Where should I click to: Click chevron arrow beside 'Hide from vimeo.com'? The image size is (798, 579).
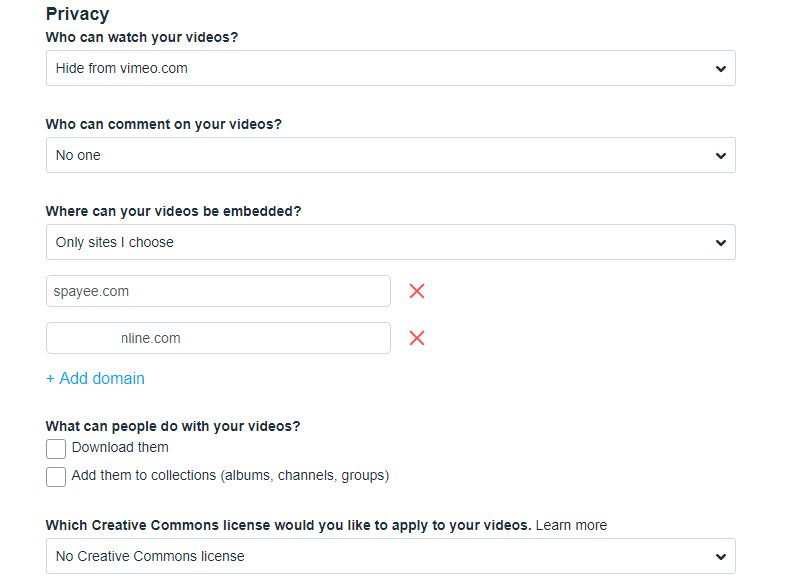pyautogui.click(x=721, y=69)
